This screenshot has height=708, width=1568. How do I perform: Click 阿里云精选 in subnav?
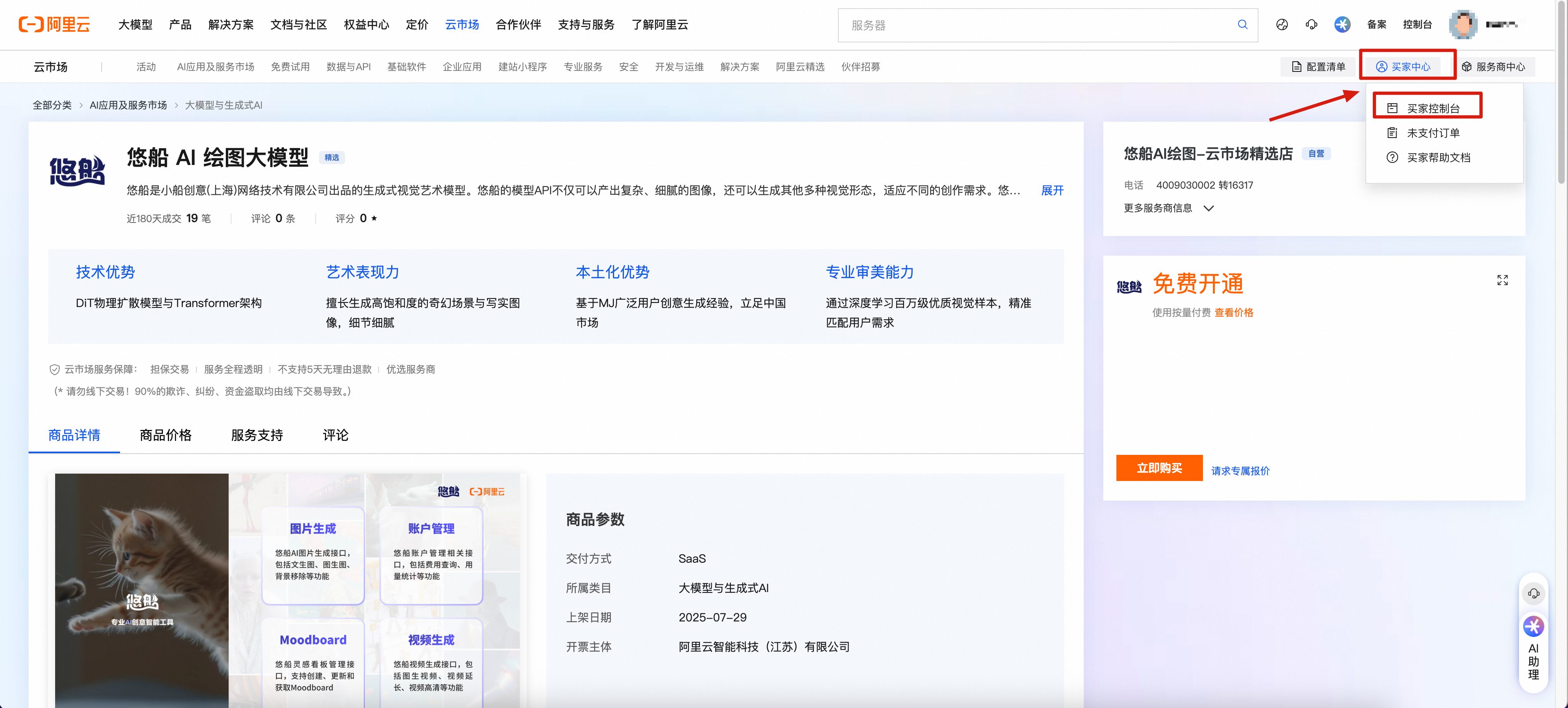pos(800,67)
